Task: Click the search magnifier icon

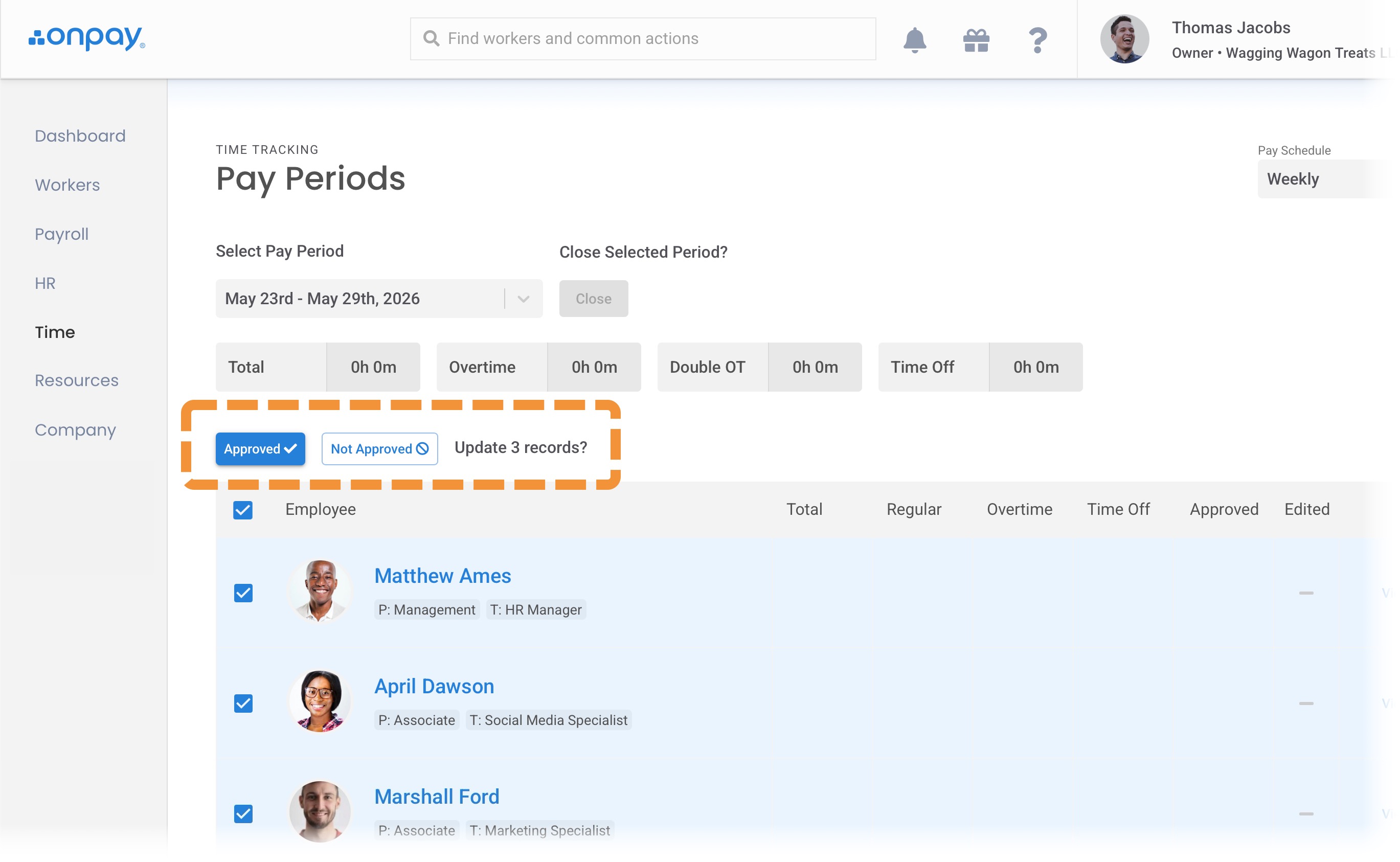Action: (431, 38)
